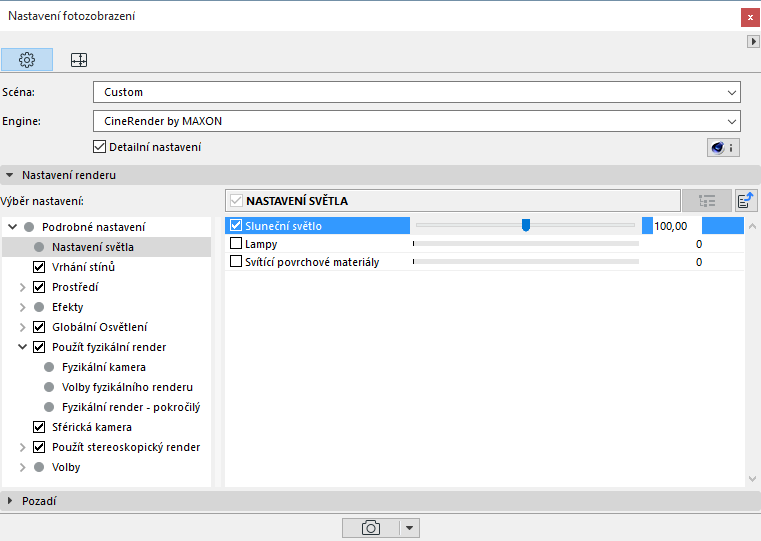Image resolution: width=761 pixels, height=541 pixels.
Task: Click the Svítící povrchové materiály slider
Action: 526,262
